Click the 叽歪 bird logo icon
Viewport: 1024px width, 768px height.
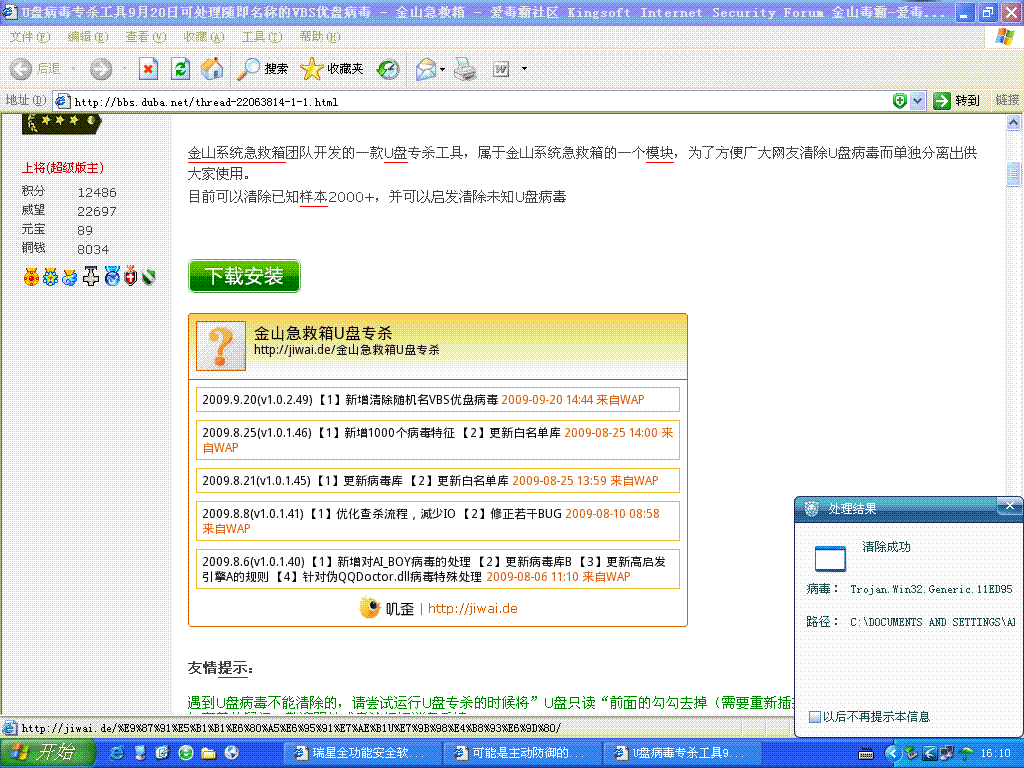[370, 608]
